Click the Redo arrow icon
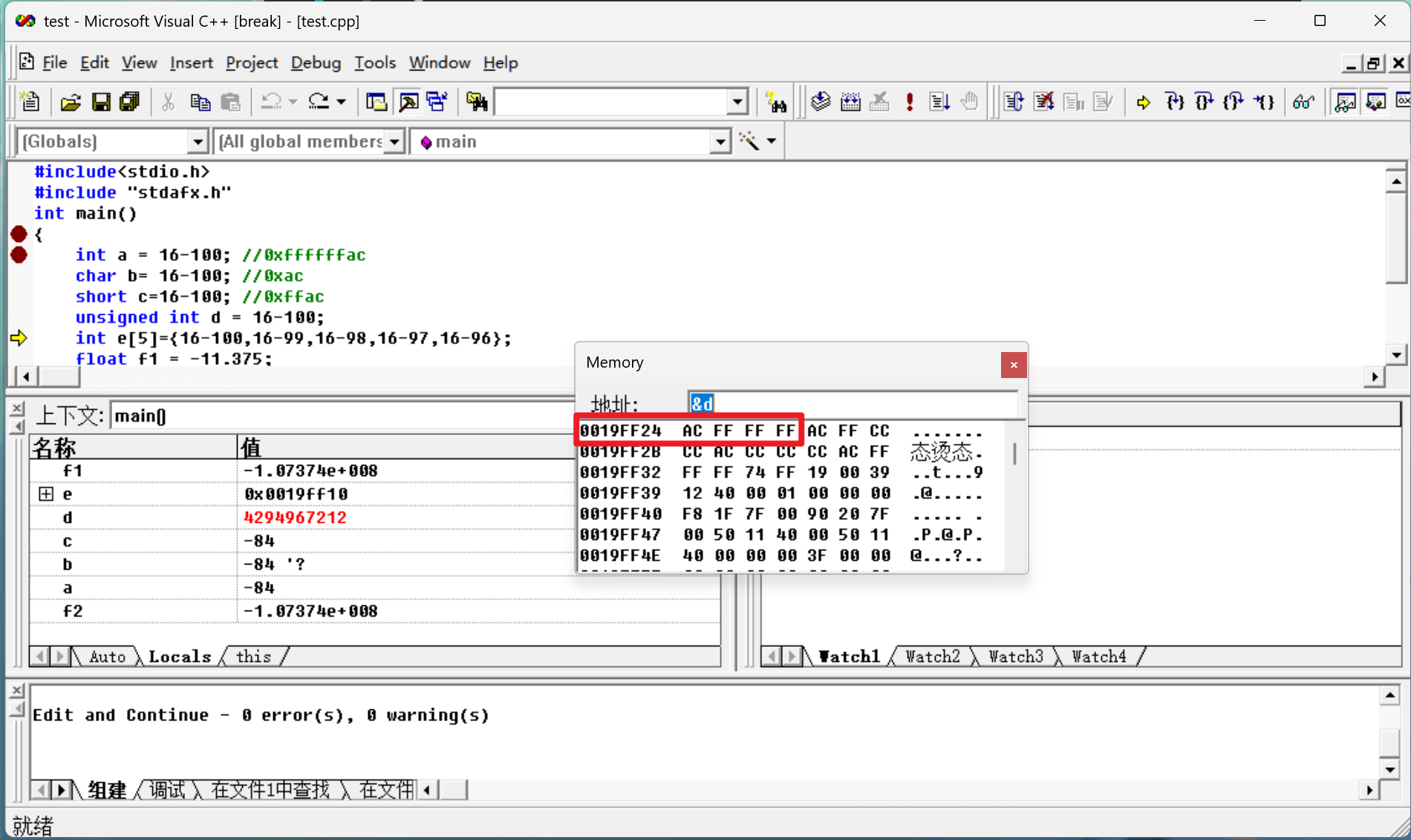Screen dimensions: 1411x840 319,102
